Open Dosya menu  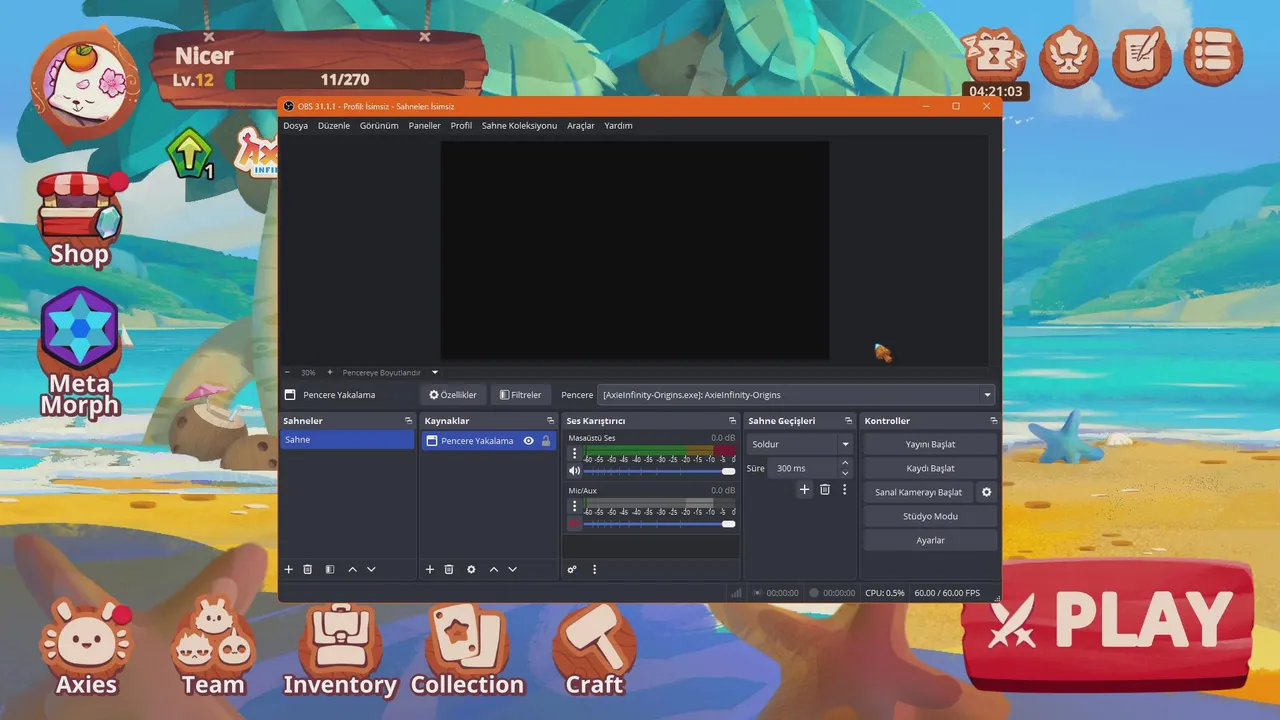(x=295, y=126)
